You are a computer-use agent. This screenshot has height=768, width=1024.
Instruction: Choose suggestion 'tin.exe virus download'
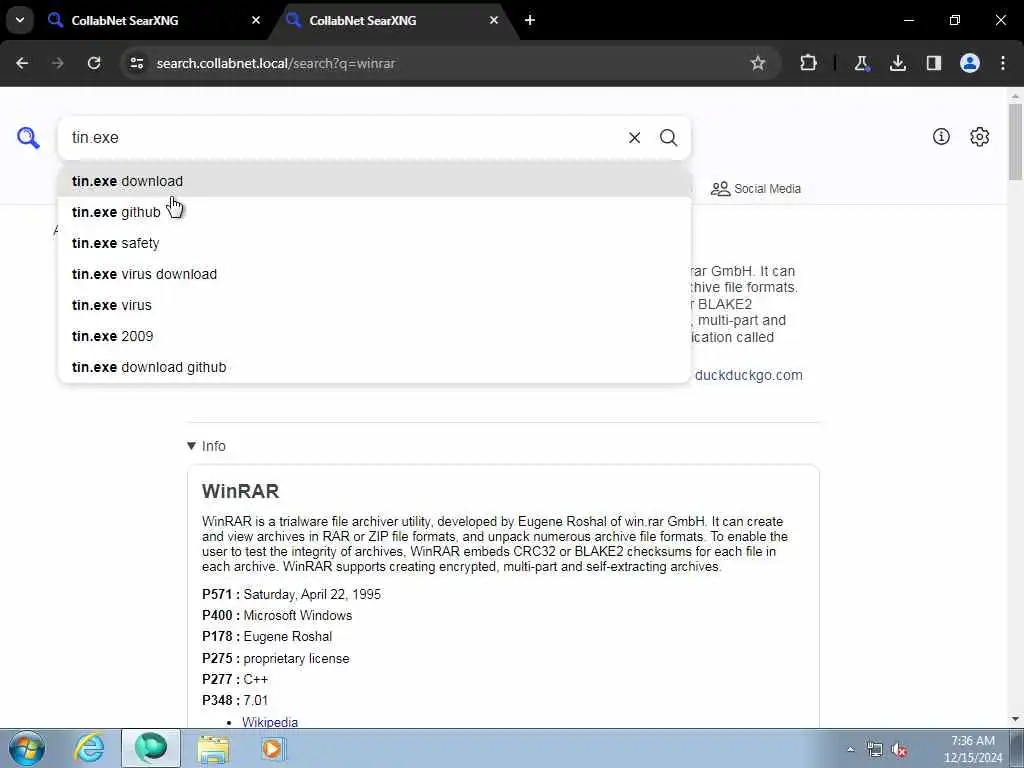374,274
